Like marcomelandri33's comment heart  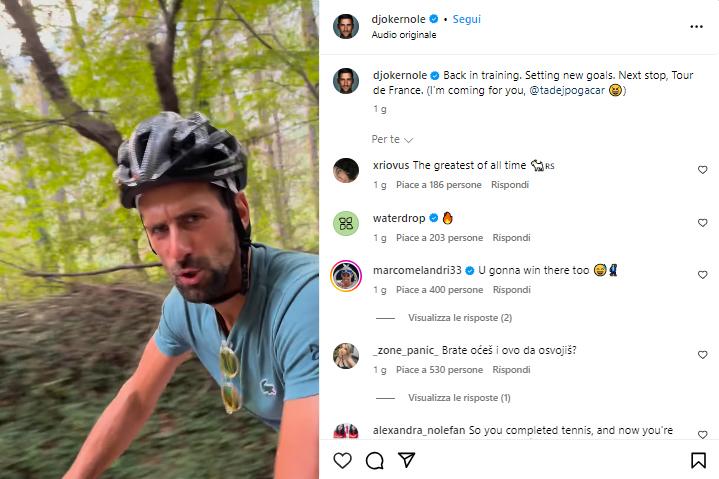tap(702, 275)
